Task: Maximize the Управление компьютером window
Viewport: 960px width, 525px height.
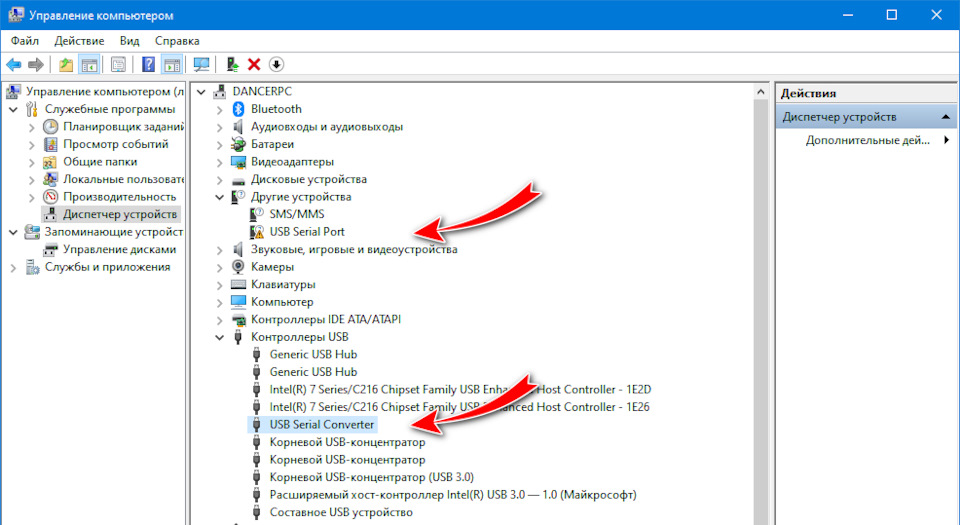Action: click(892, 15)
